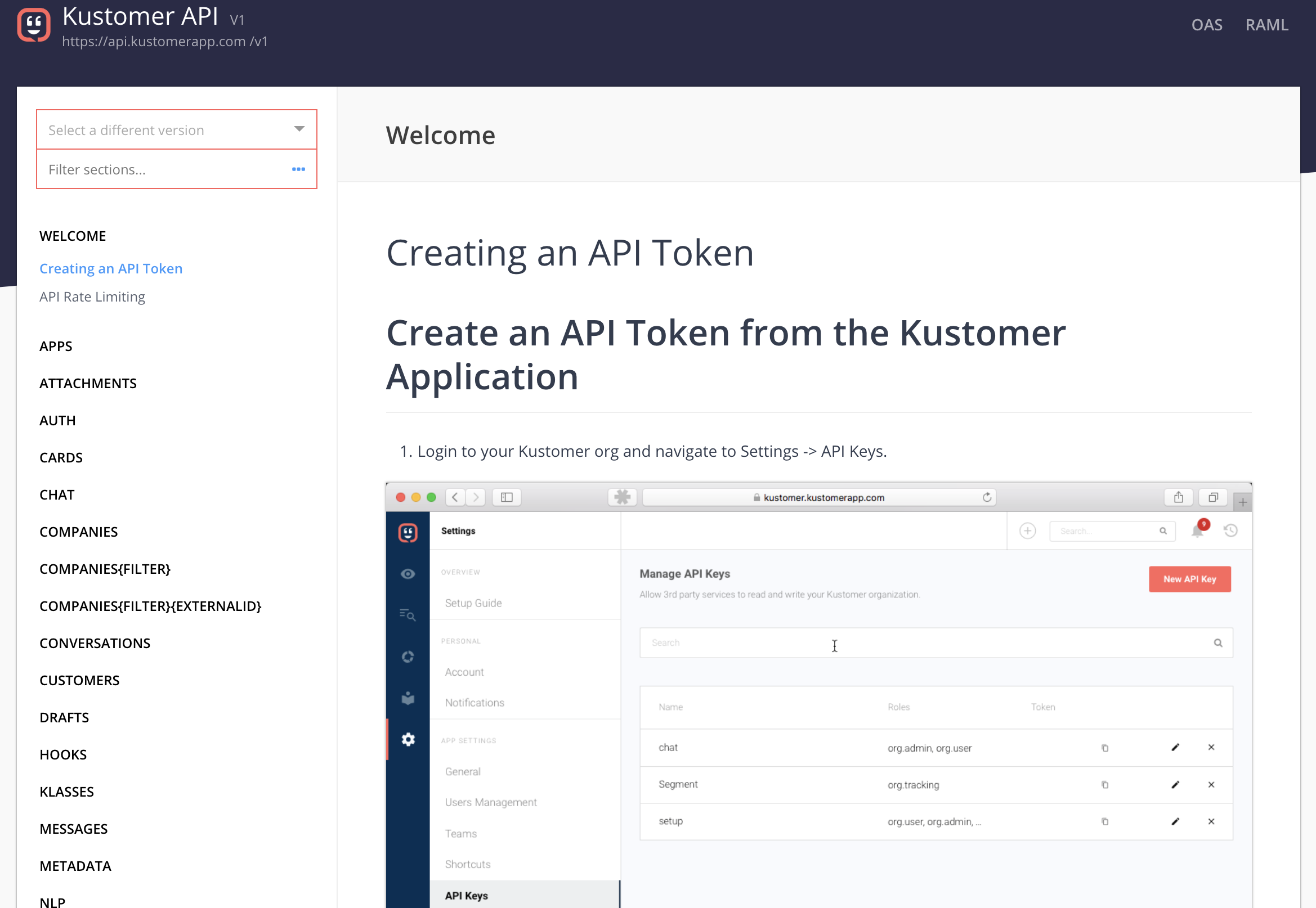Expand the COMPANIES section

pyautogui.click(x=79, y=532)
